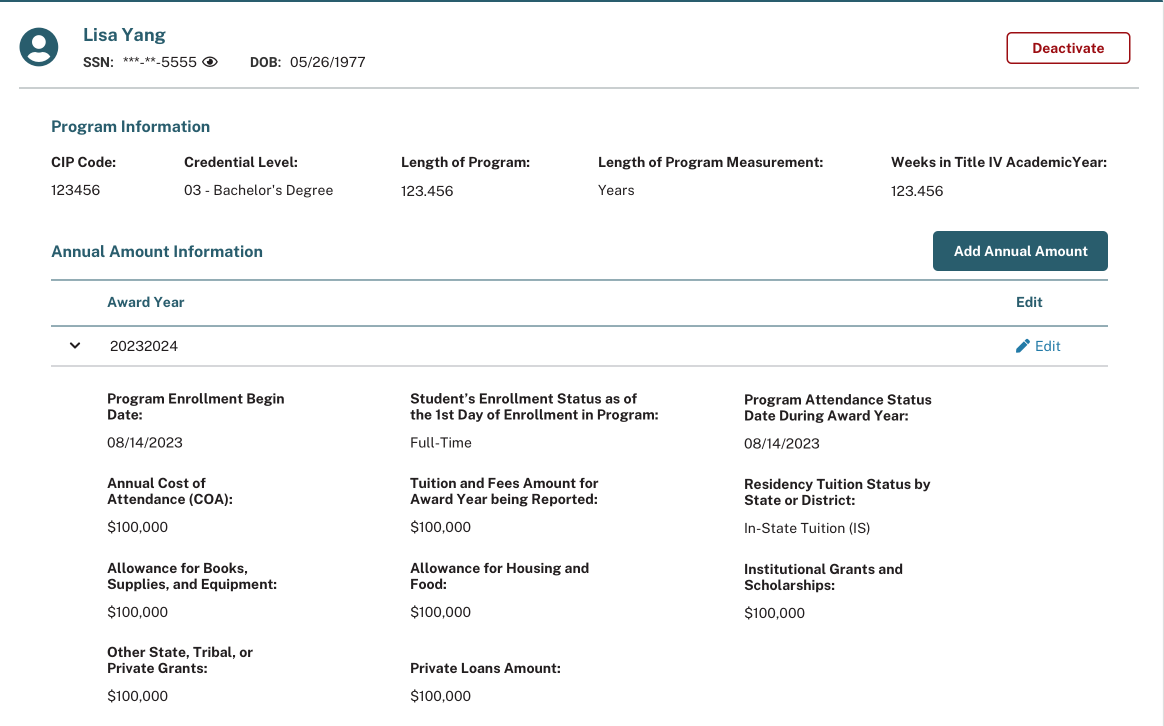Select the Full-Time enrollment status value
Screen dimensions: 1164x726
click(x=441, y=442)
